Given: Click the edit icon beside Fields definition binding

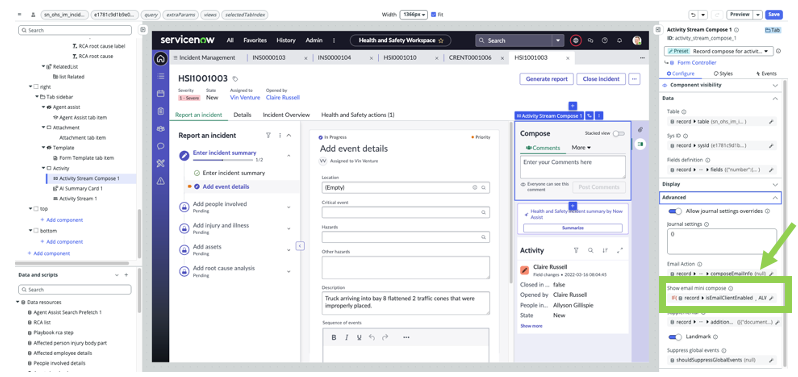Looking at the screenshot, I should (x=772, y=169).
